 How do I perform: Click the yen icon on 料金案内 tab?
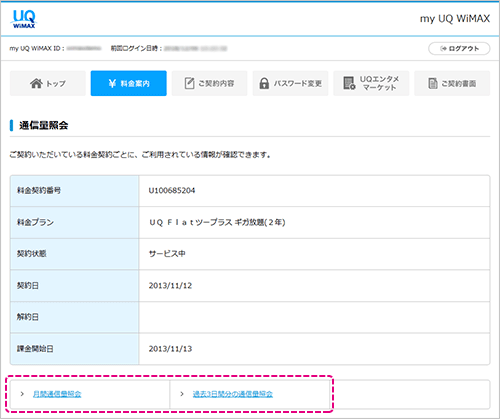coord(112,83)
